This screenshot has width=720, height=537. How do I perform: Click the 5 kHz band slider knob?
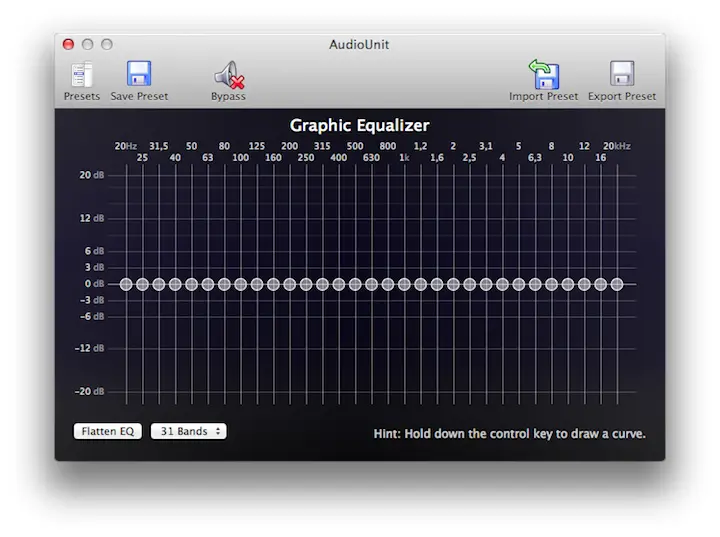point(518,284)
